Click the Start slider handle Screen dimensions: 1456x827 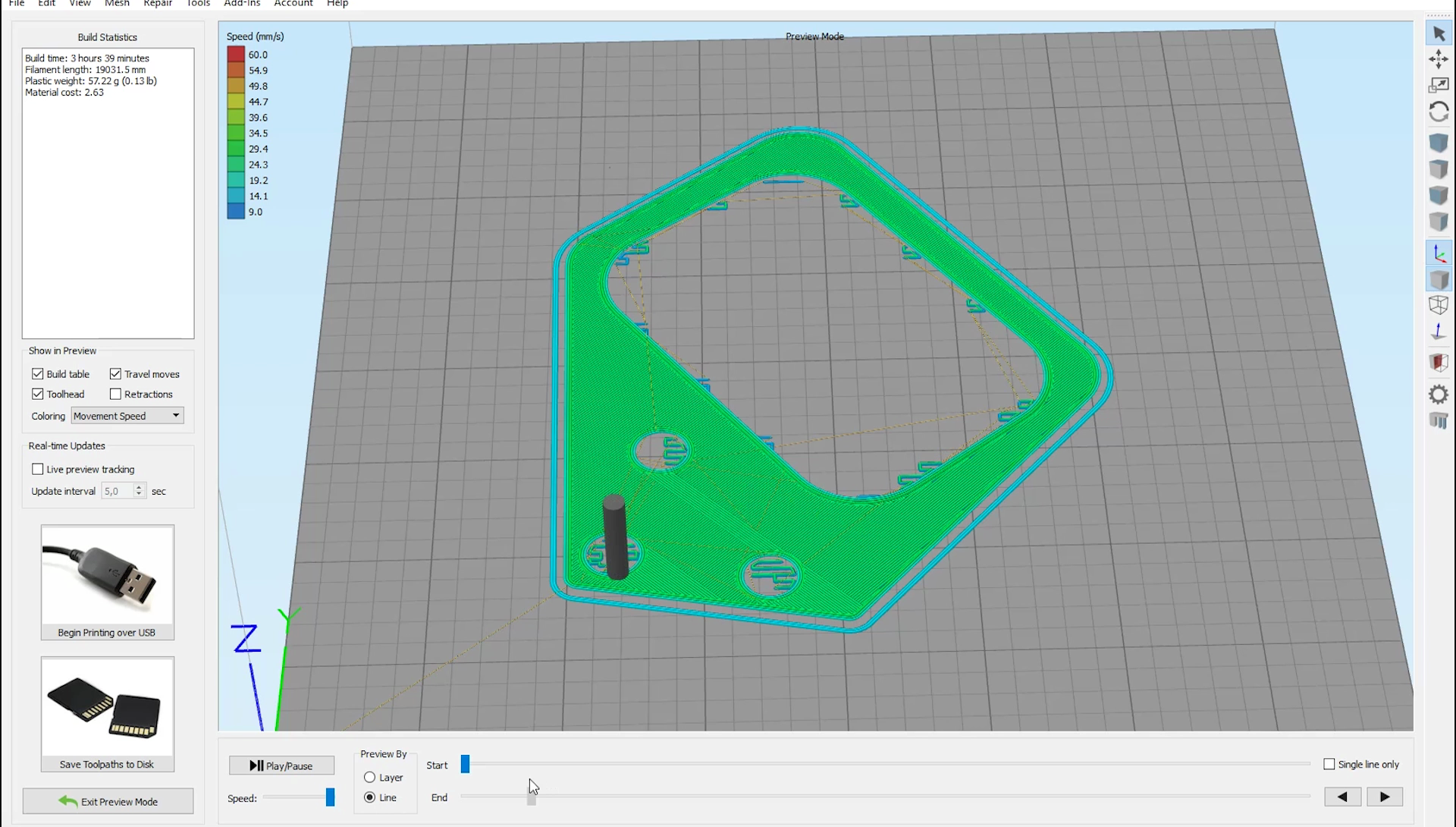(466, 764)
